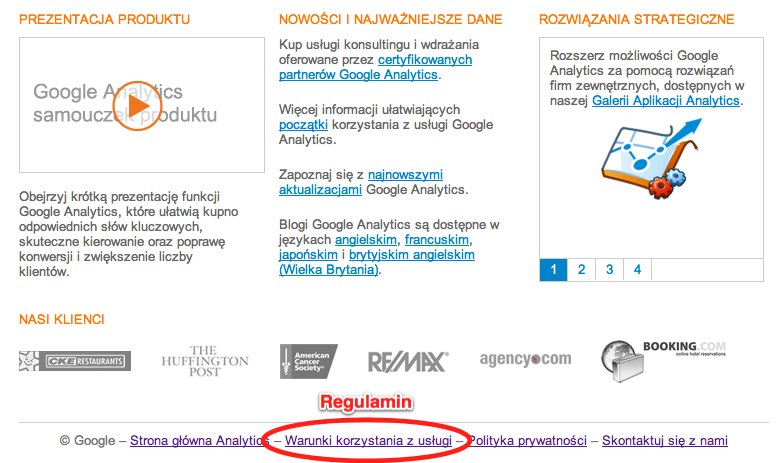Select slide 1 in strategic solutions pager
Viewport: 782px width, 463px height.
[554, 270]
